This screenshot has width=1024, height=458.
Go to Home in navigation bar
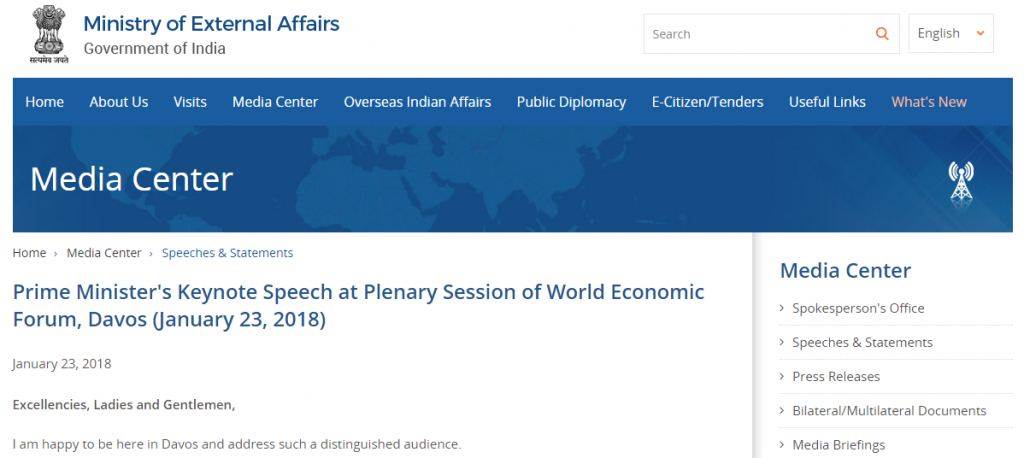pyautogui.click(x=44, y=102)
